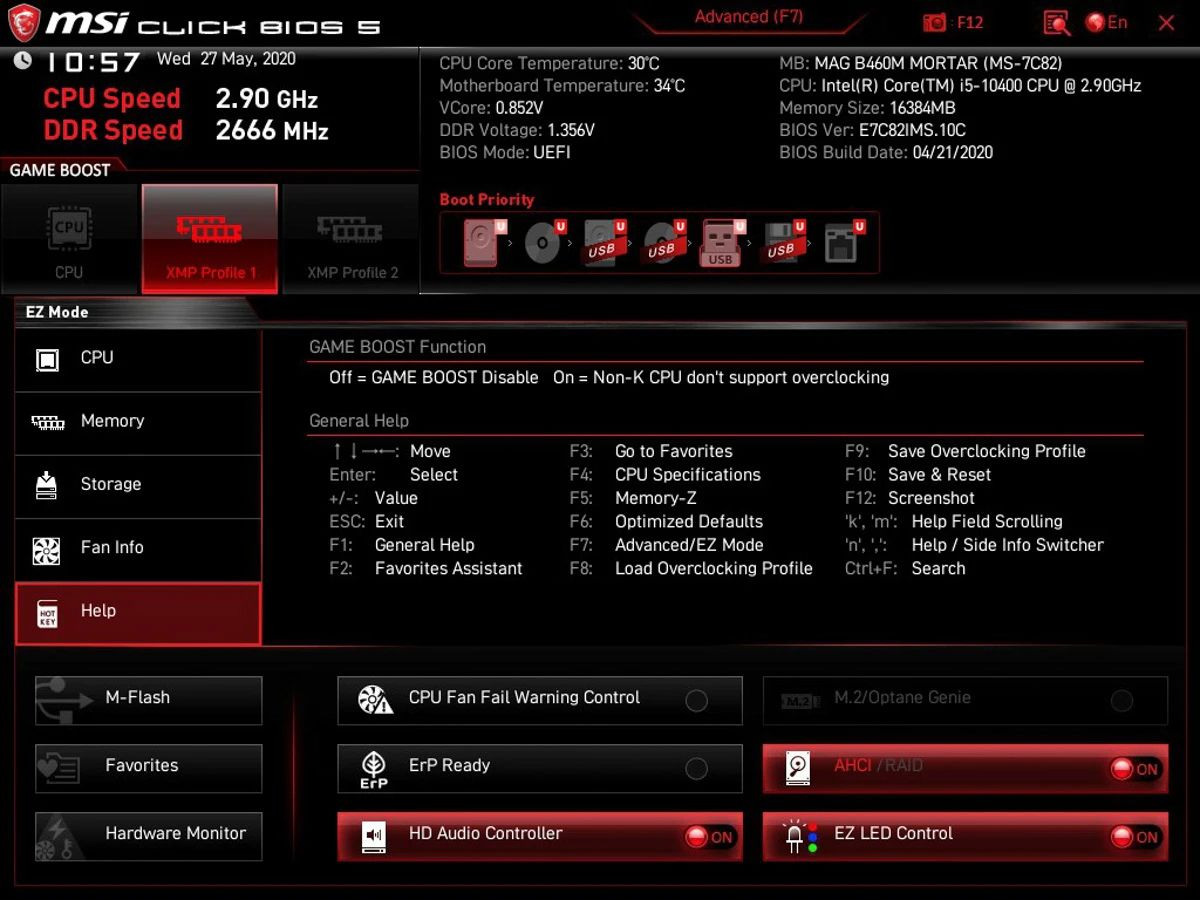Toggle the ErP Ready switch
1200x900 pixels.
(697, 769)
